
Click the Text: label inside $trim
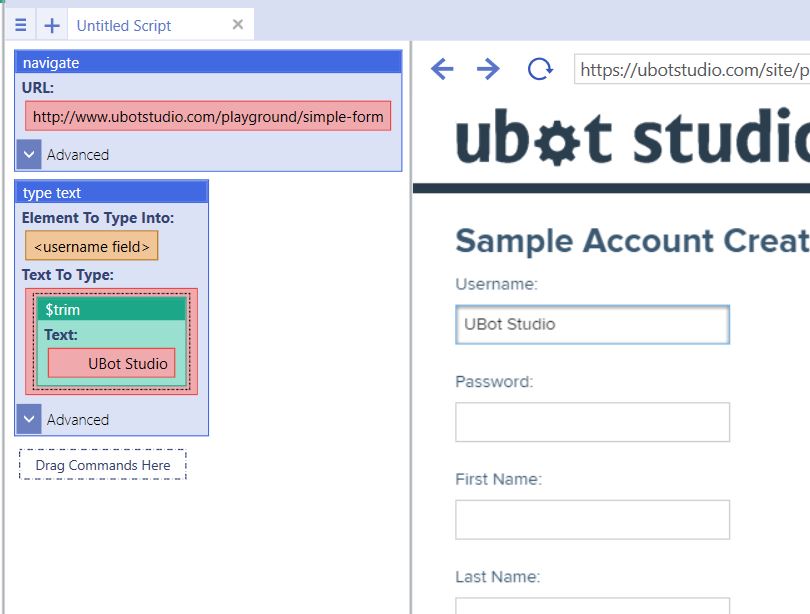pyautogui.click(x=61, y=335)
